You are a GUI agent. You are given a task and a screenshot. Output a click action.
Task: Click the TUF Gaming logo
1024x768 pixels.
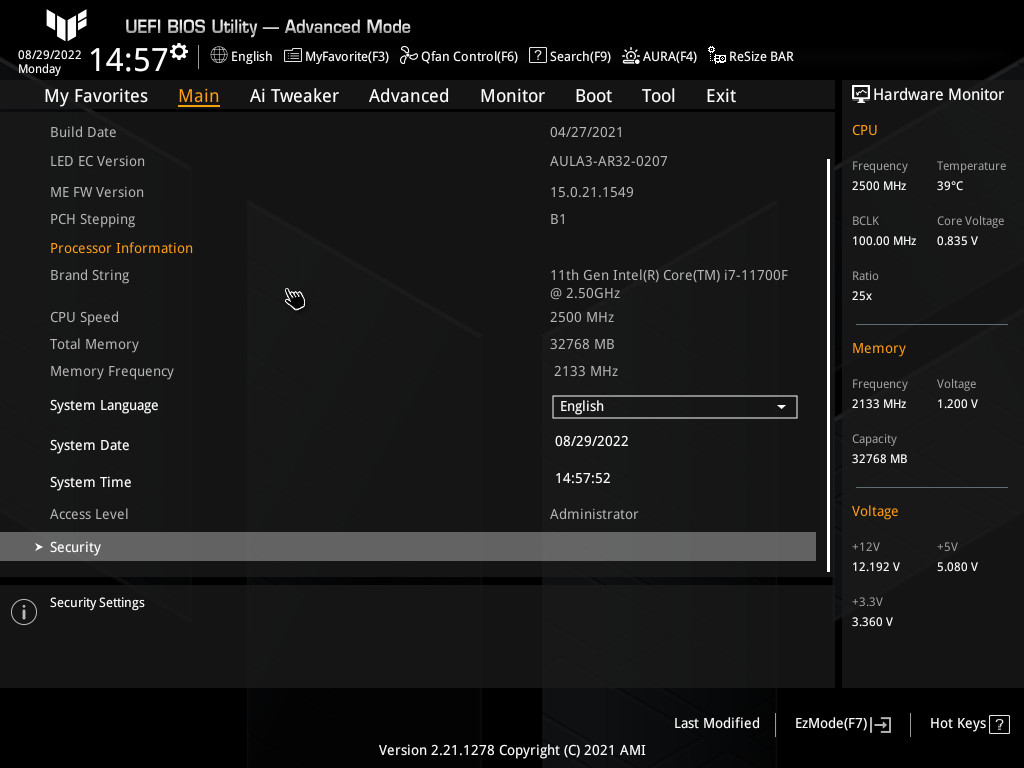(66, 25)
